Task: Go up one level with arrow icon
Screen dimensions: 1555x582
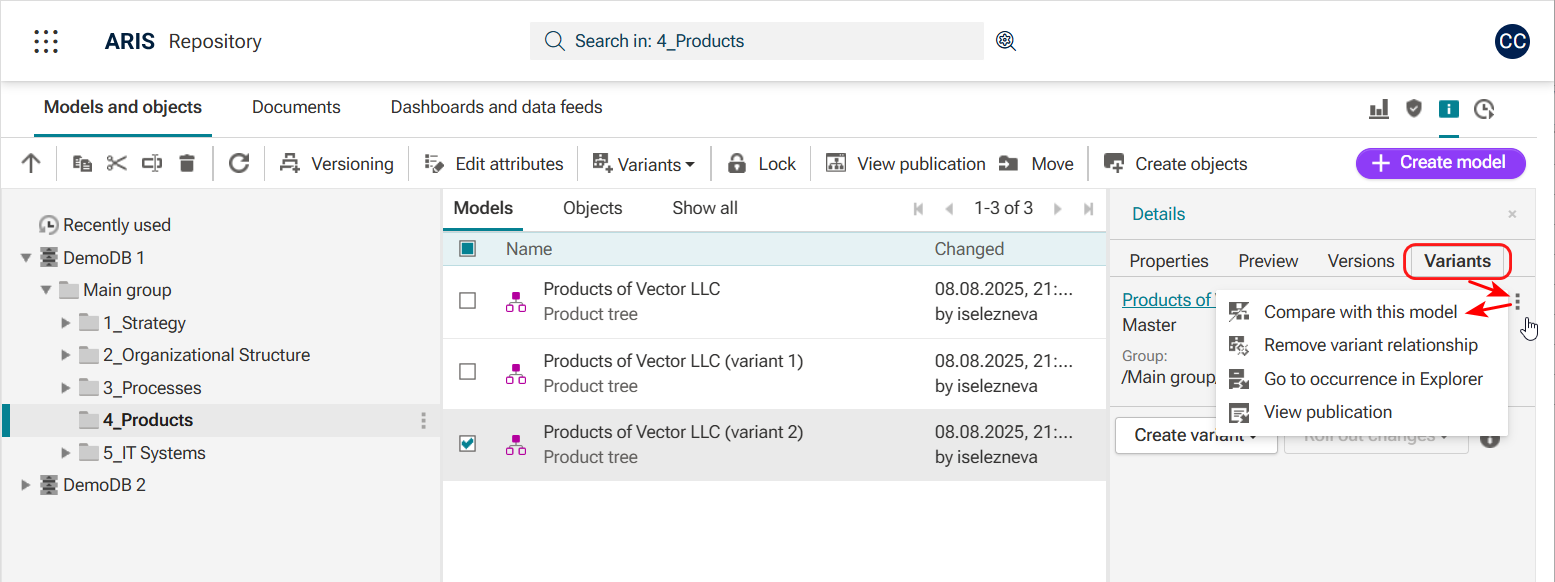Action: [x=31, y=164]
